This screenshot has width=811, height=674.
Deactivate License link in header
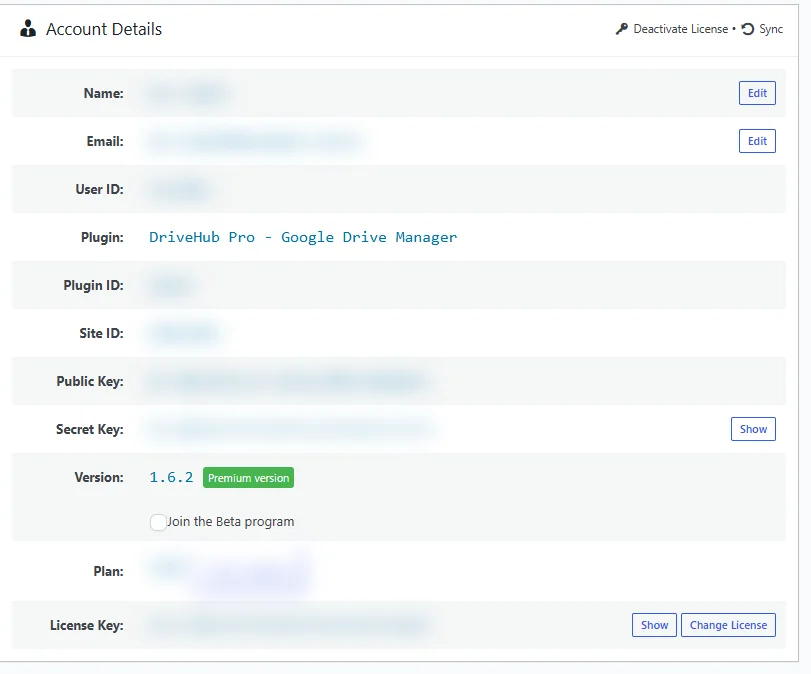click(681, 29)
